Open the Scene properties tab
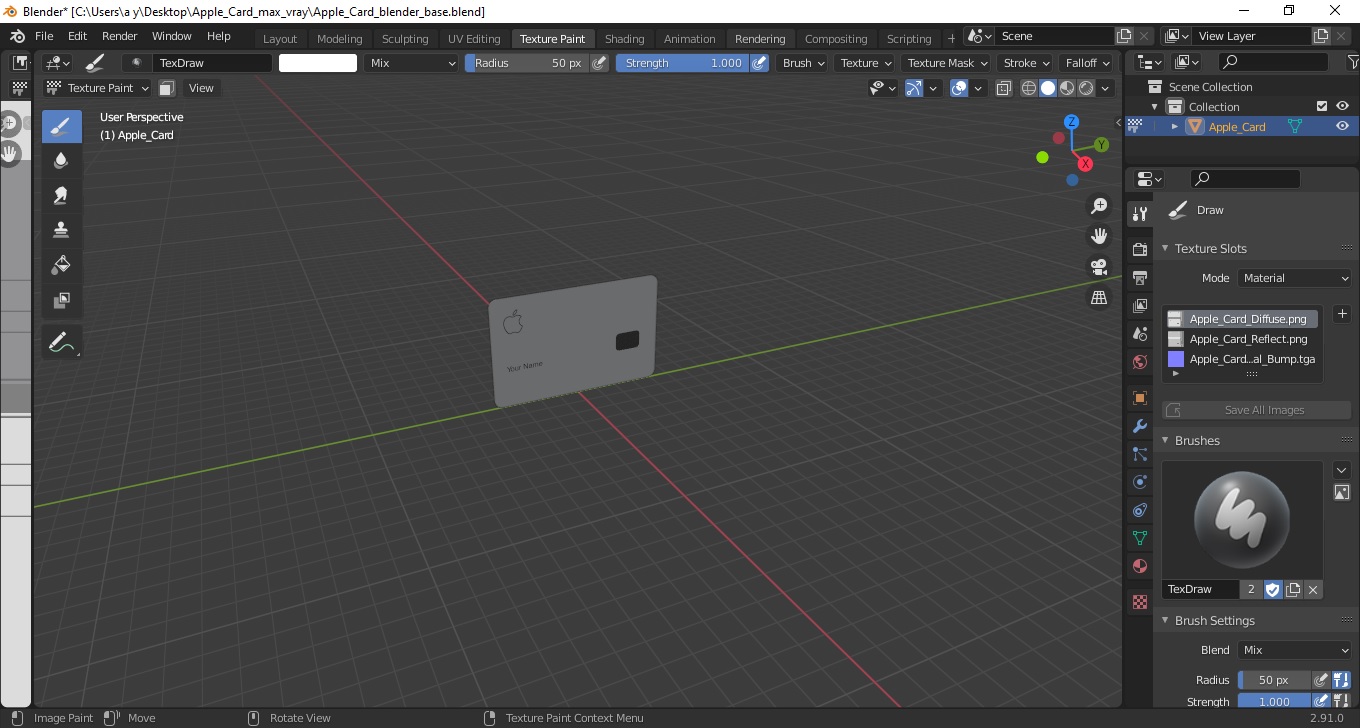The height and width of the screenshot is (728, 1360). click(x=1139, y=334)
